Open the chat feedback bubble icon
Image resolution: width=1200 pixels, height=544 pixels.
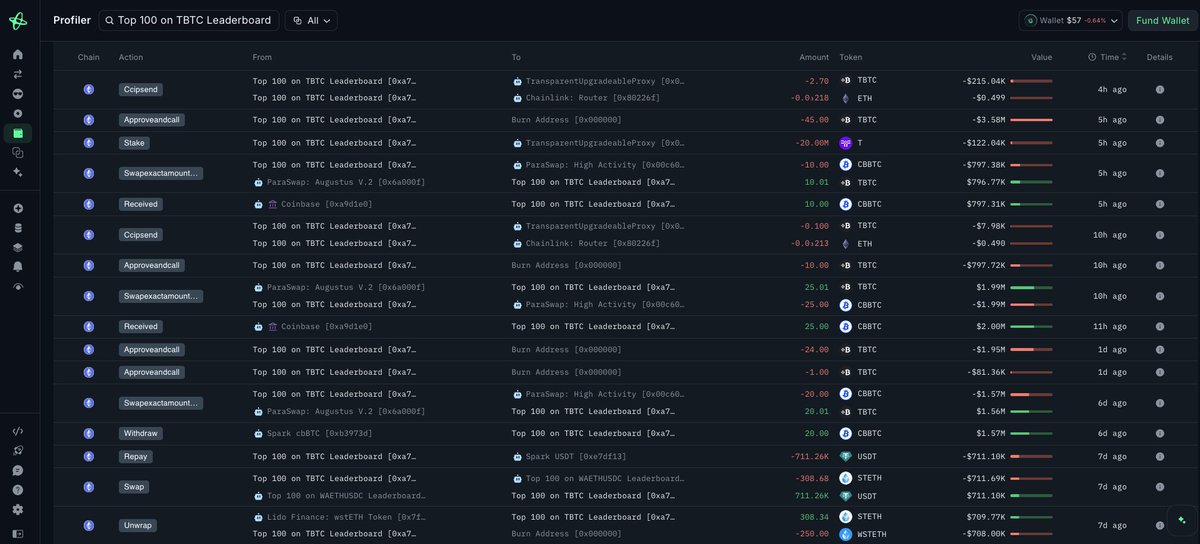pyautogui.click(x=18, y=470)
